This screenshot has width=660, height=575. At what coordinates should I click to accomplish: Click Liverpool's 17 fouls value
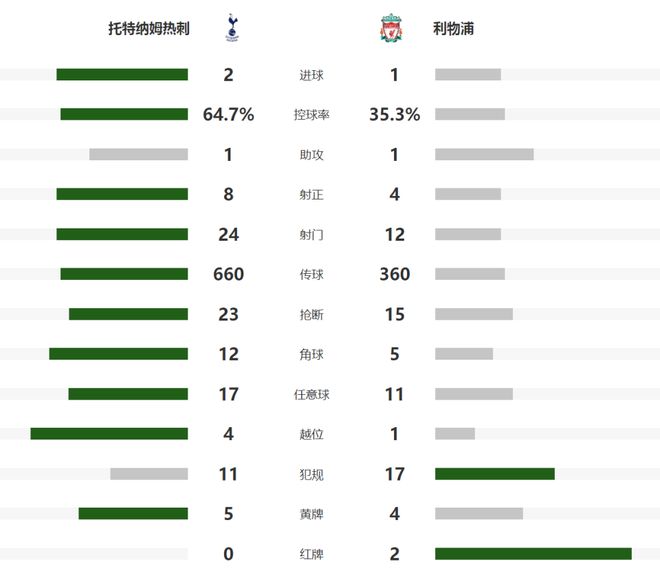(394, 474)
